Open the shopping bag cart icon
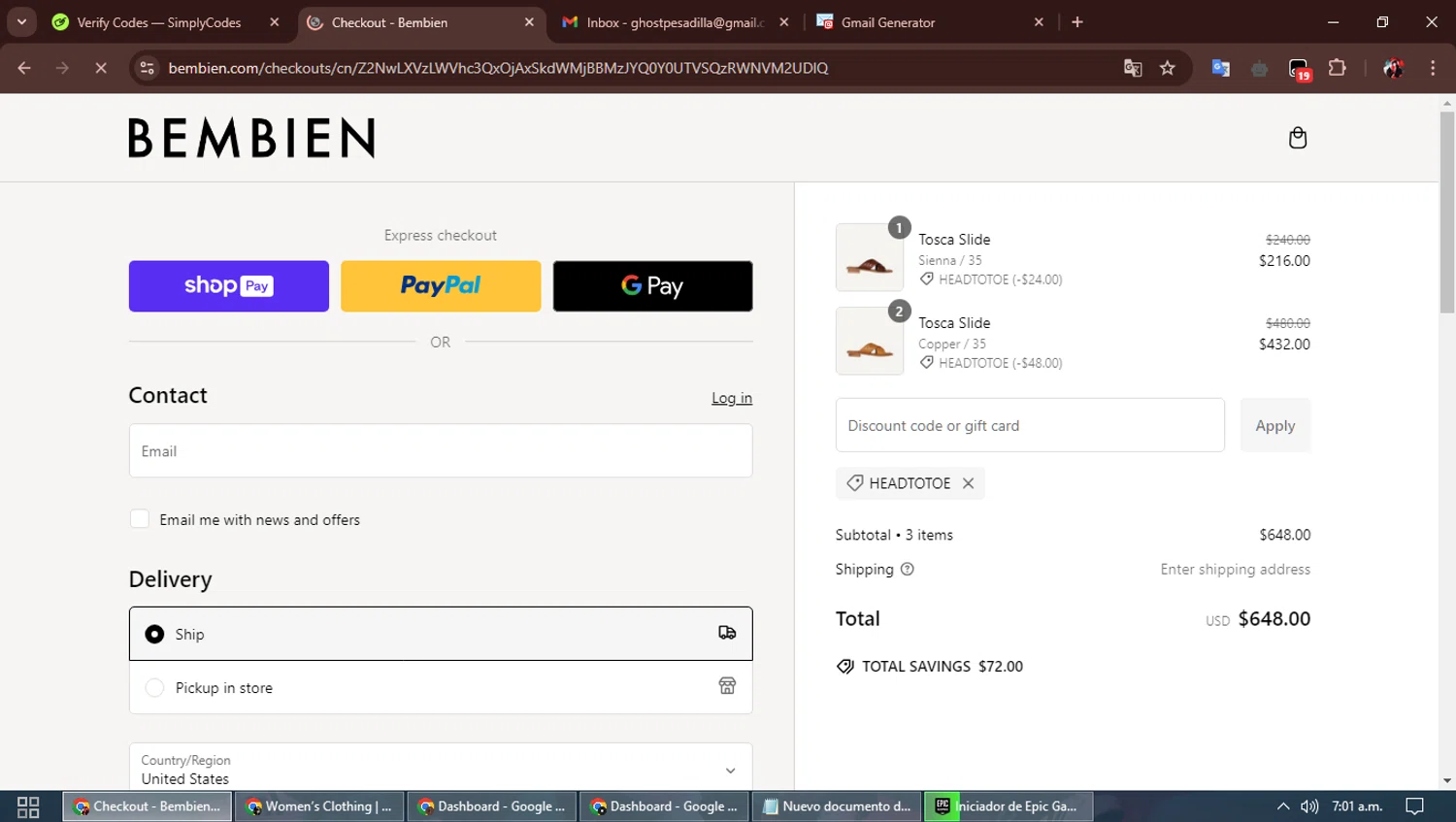 [x=1297, y=138]
